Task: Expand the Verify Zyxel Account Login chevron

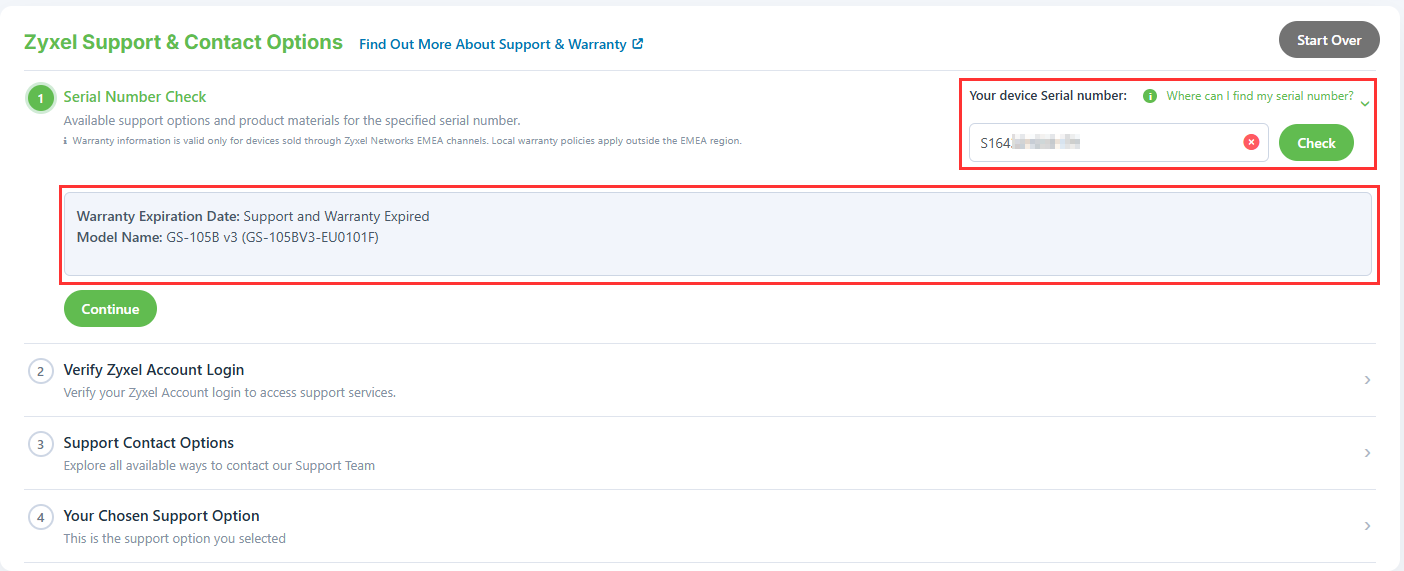Action: pos(1367,380)
